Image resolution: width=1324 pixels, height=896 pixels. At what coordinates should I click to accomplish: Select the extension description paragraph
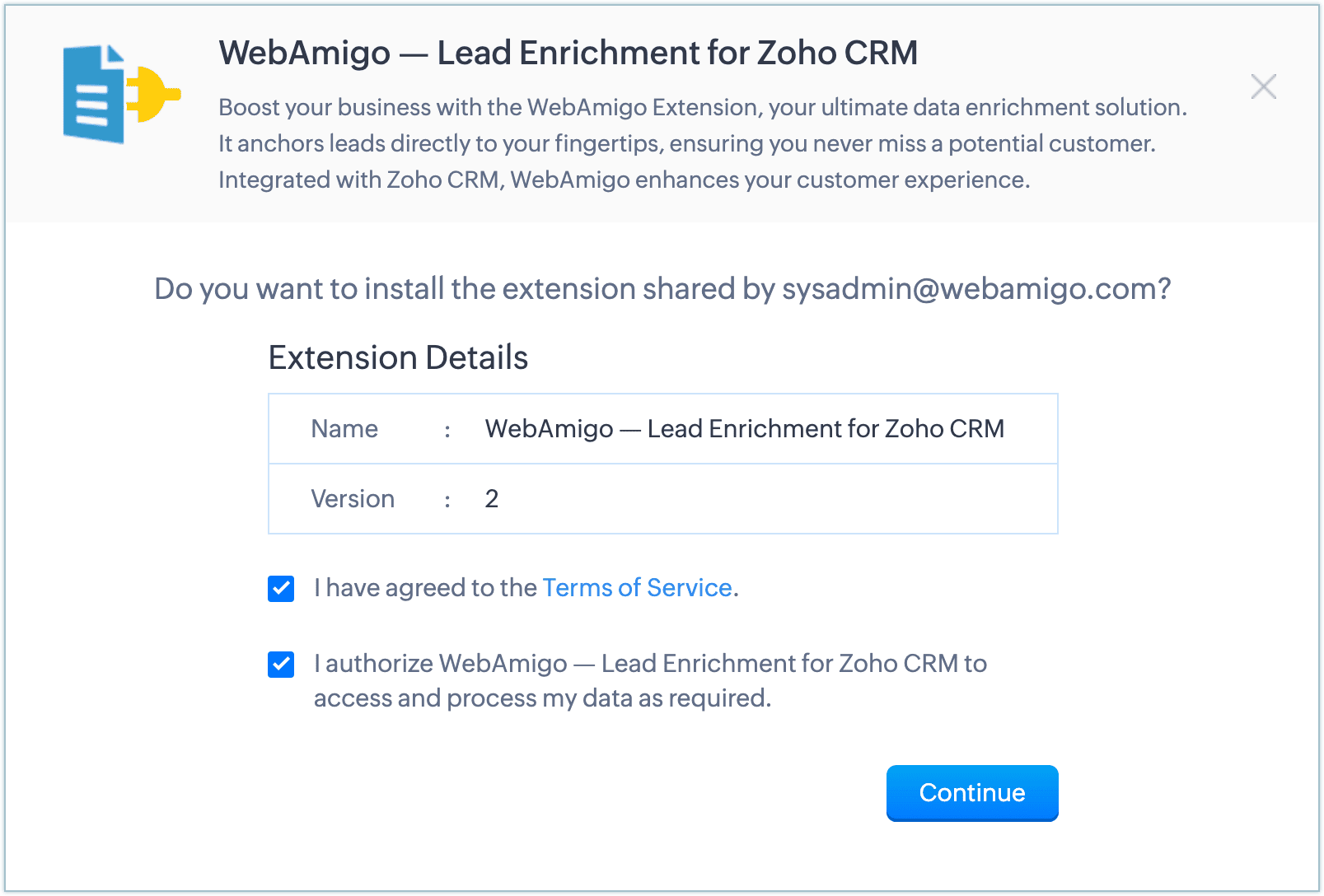pyautogui.click(x=702, y=143)
